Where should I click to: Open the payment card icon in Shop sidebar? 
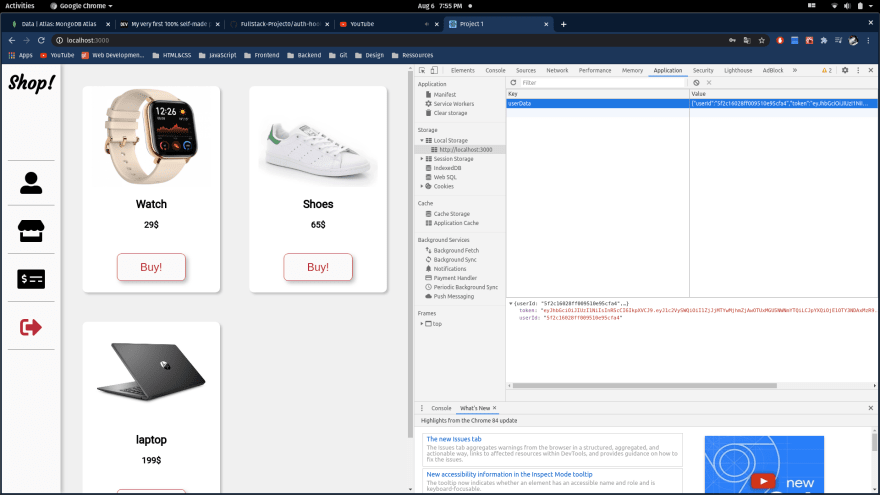31,279
